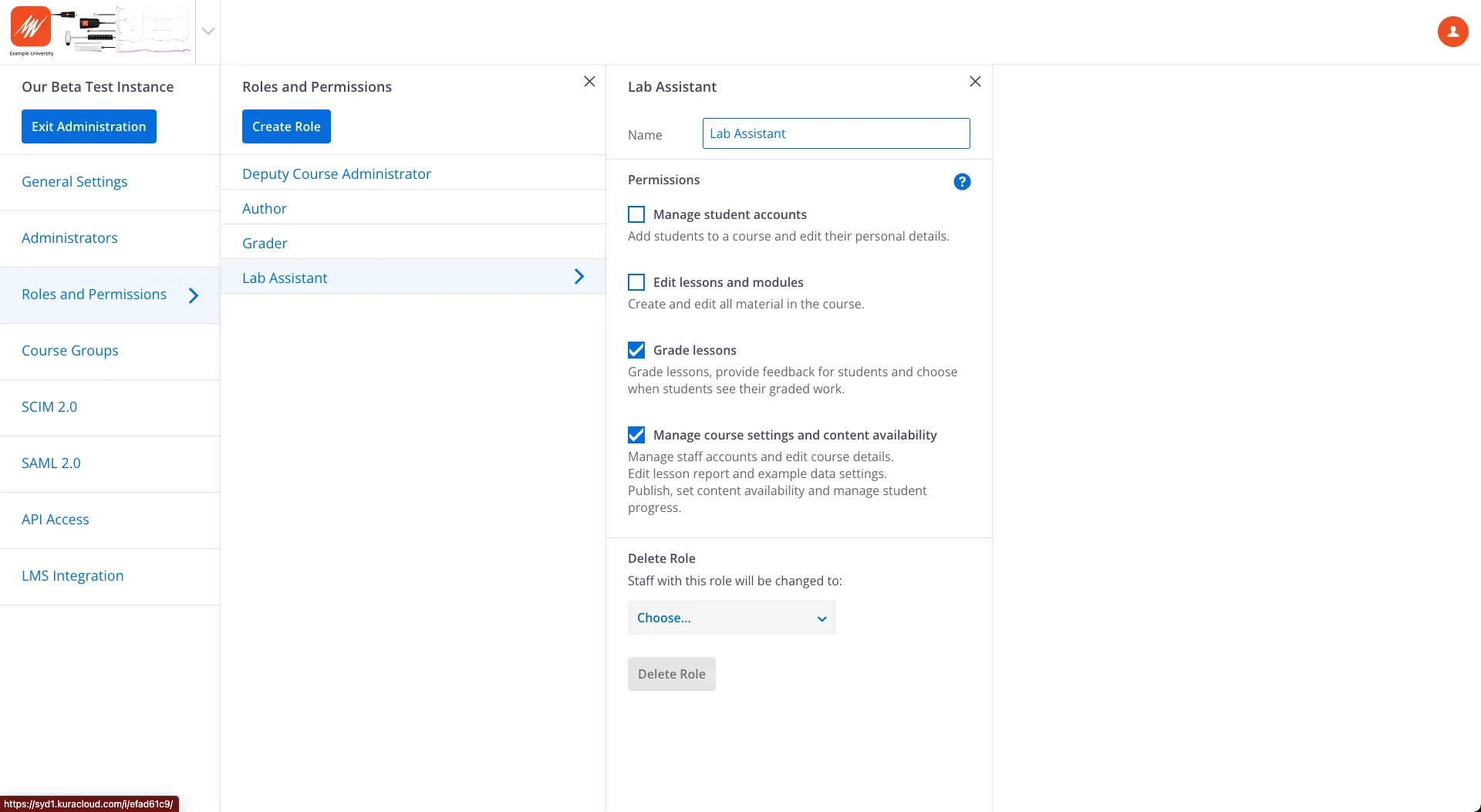Click chevron beside Roles and Permissions sidebar item
This screenshot has height=812, width=1481.
194,295
